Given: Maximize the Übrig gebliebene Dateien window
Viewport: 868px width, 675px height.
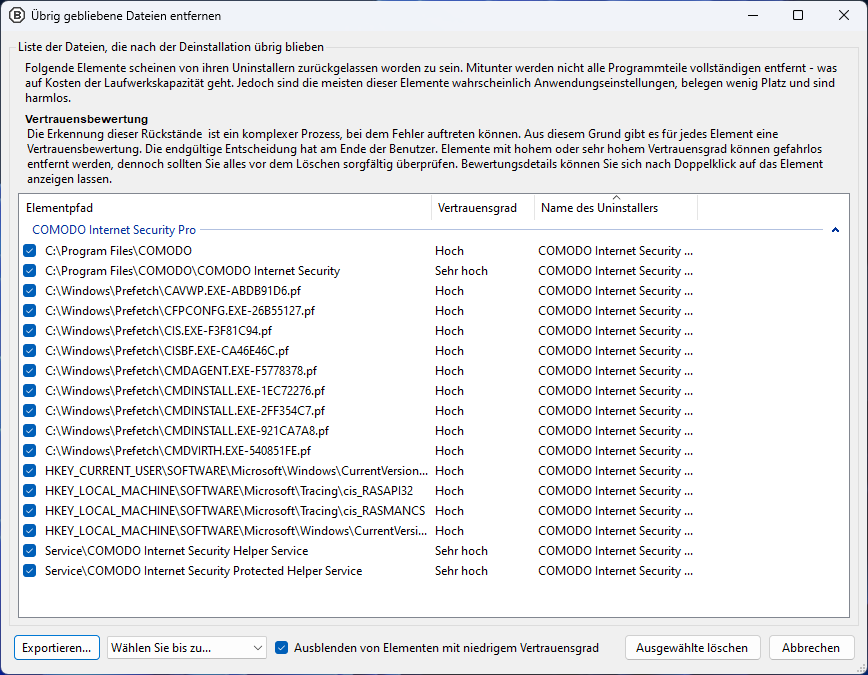Looking at the screenshot, I should click(x=798, y=15).
